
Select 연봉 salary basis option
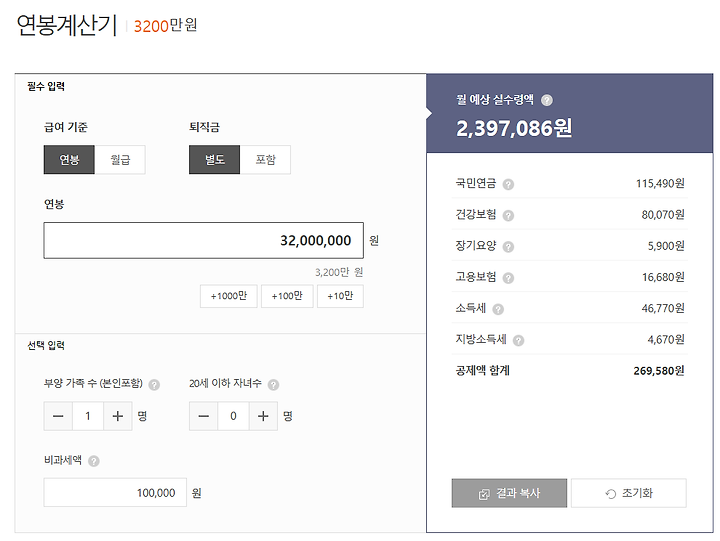tap(69, 160)
